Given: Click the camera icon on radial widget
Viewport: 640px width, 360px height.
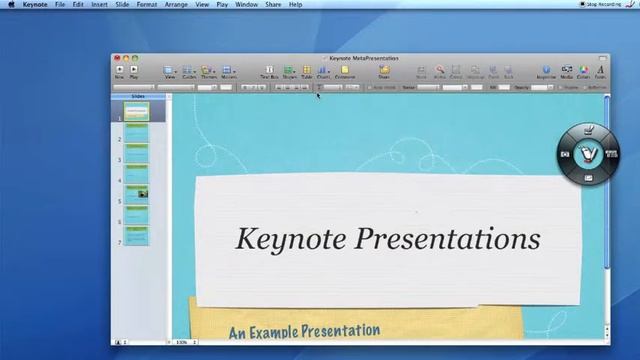Looking at the screenshot, I should coord(565,154).
